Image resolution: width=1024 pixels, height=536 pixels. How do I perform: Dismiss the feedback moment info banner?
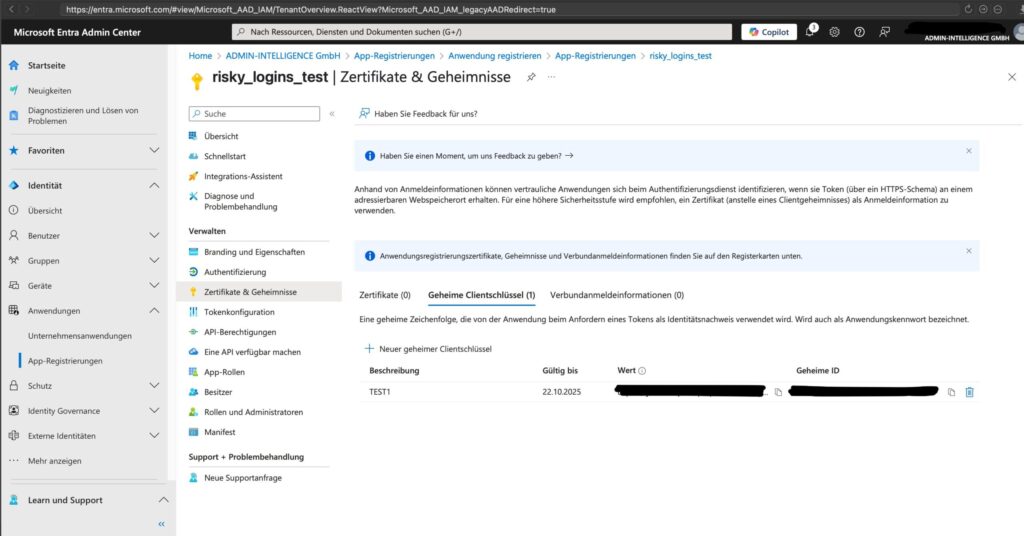click(968, 151)
